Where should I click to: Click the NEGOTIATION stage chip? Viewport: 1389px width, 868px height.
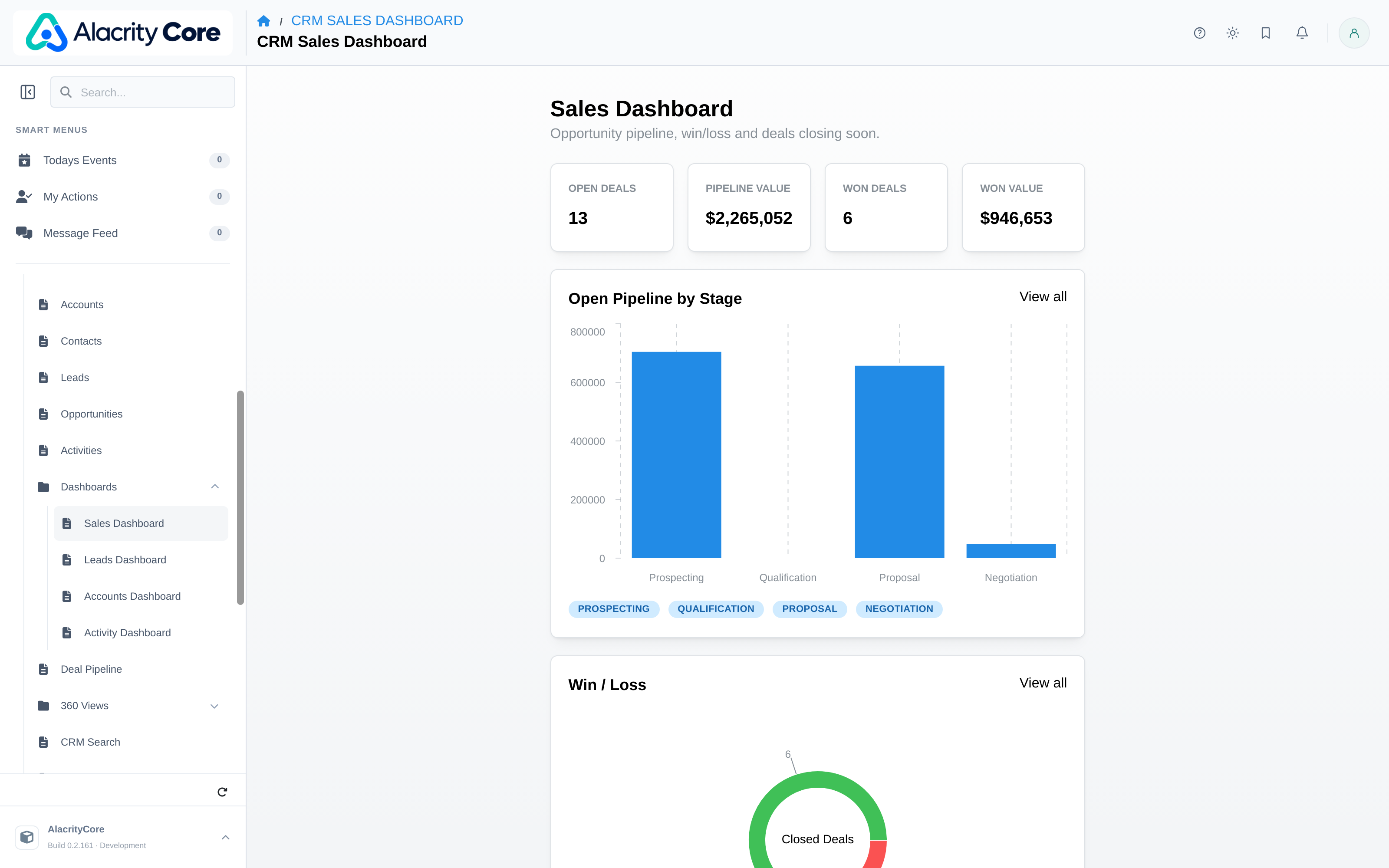pos(899,609)
